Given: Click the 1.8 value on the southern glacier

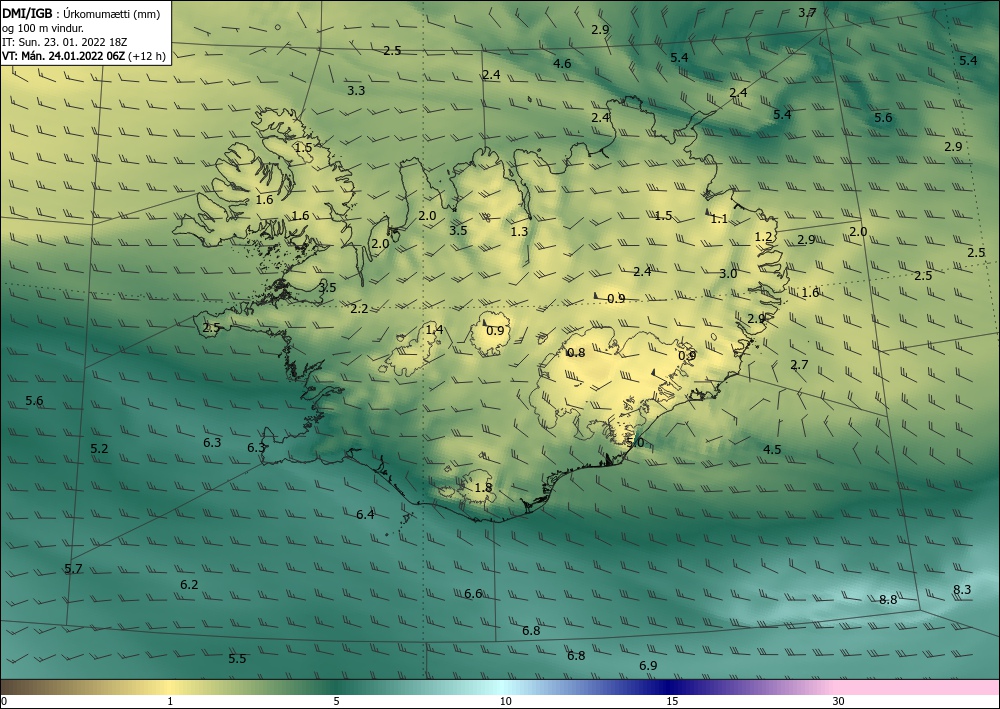Looking at the screenshot, I should [x=483, y=488].
